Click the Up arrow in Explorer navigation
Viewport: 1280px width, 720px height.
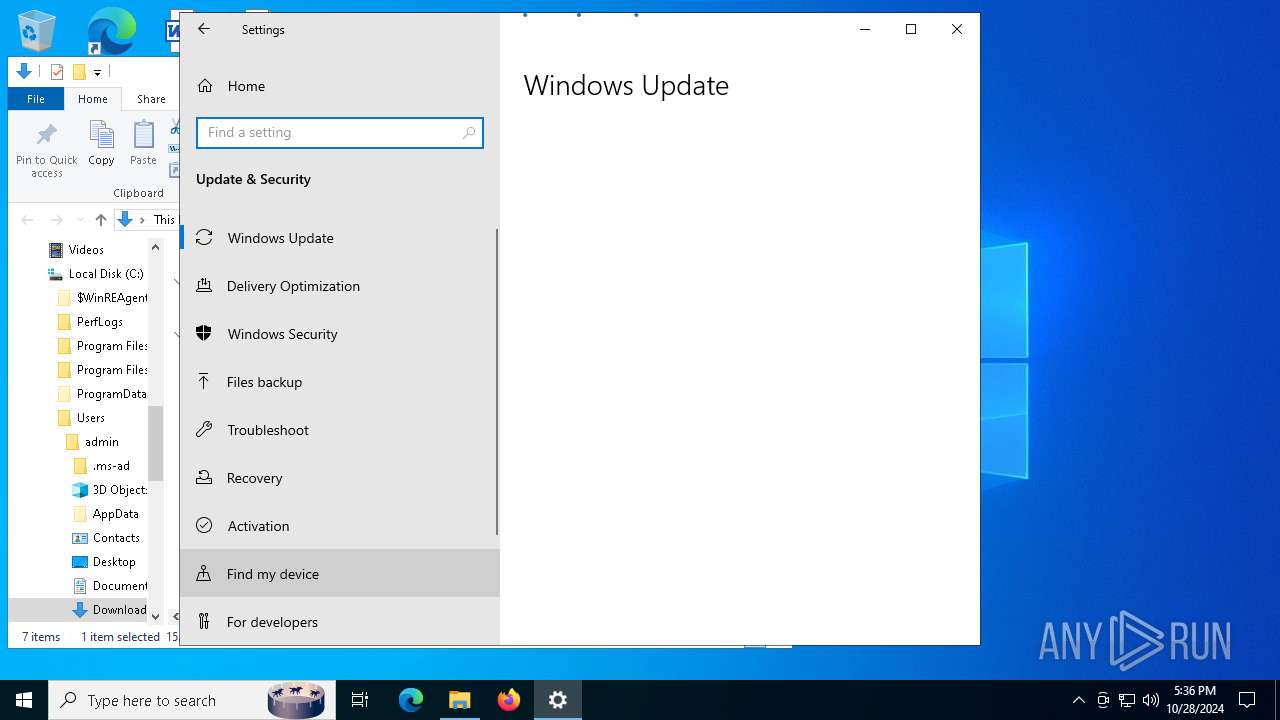(x=100, y=220)
